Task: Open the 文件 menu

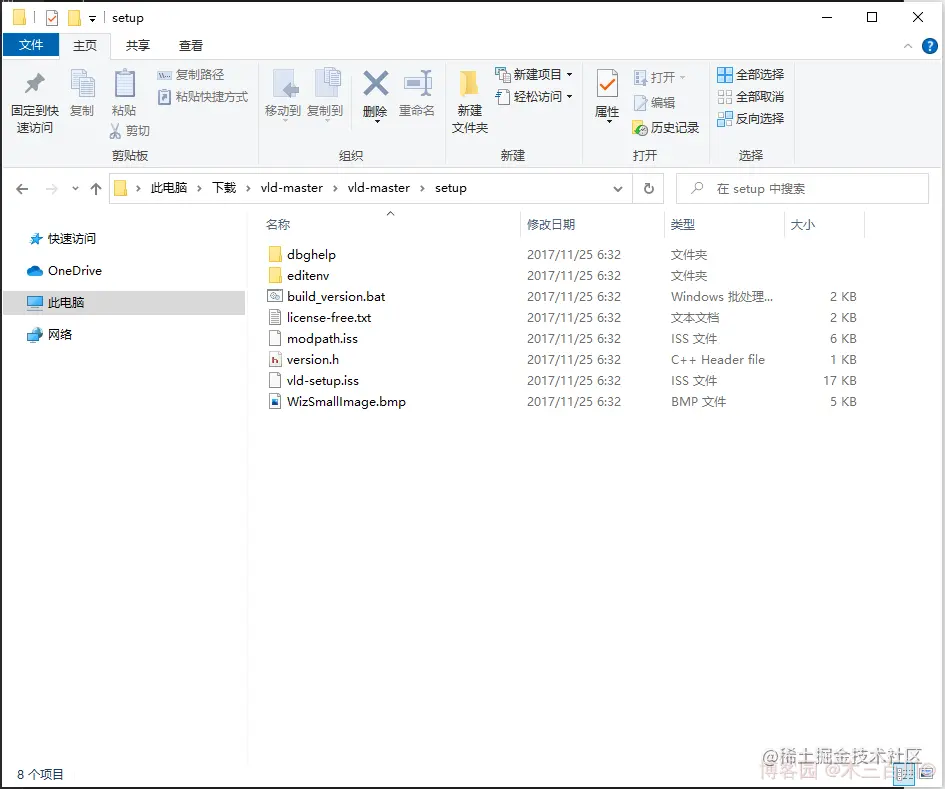Action: pyautogui.click(x=30, y=45)
